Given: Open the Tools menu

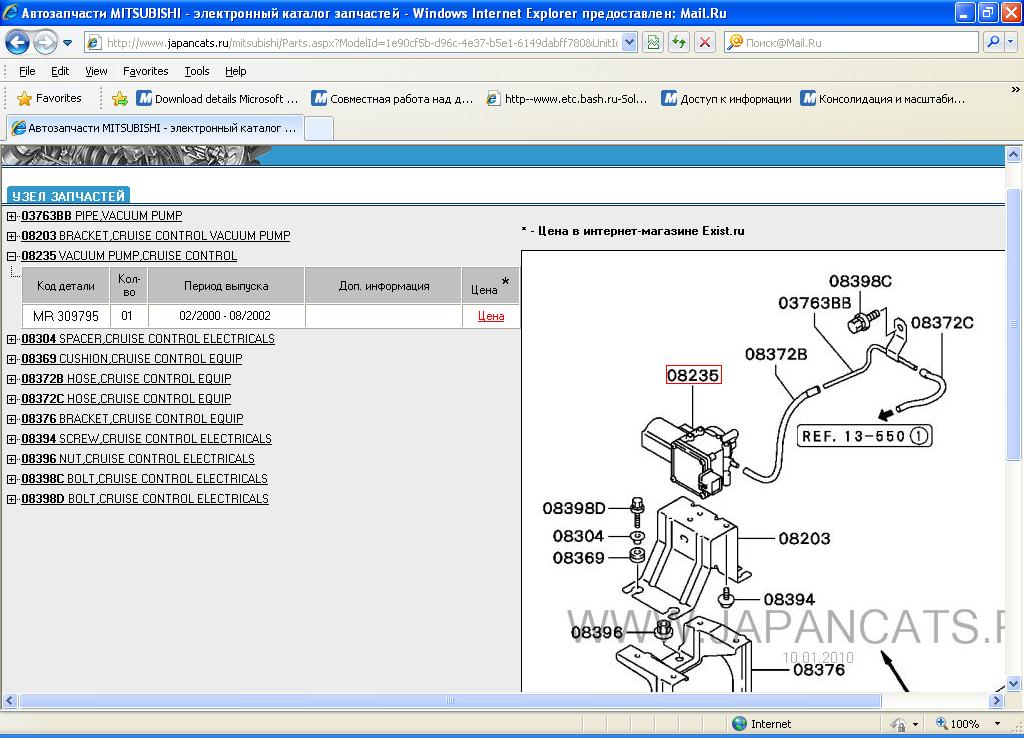Looking at the screenshot, I should (197, 71).
